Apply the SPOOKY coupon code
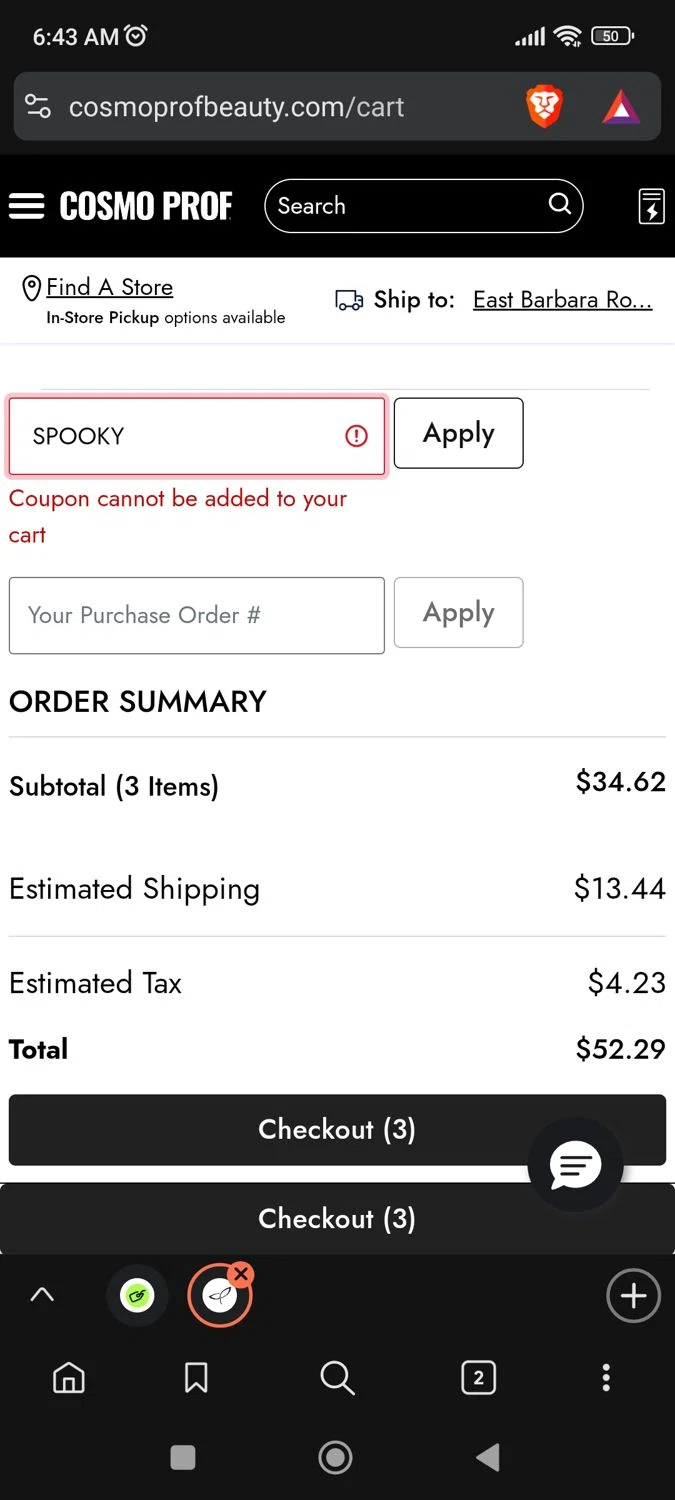675x1500 pixels. pyautogui.click(x=458, y=433)
